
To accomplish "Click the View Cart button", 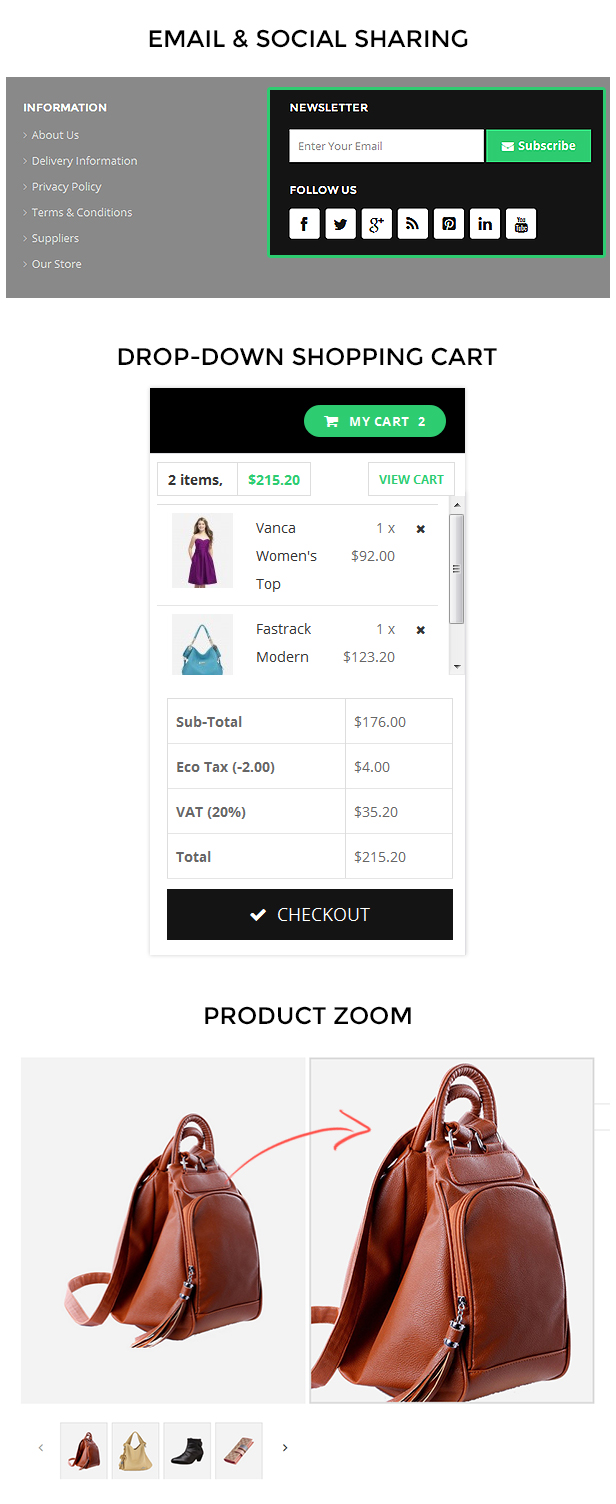I will pos(411,480).
